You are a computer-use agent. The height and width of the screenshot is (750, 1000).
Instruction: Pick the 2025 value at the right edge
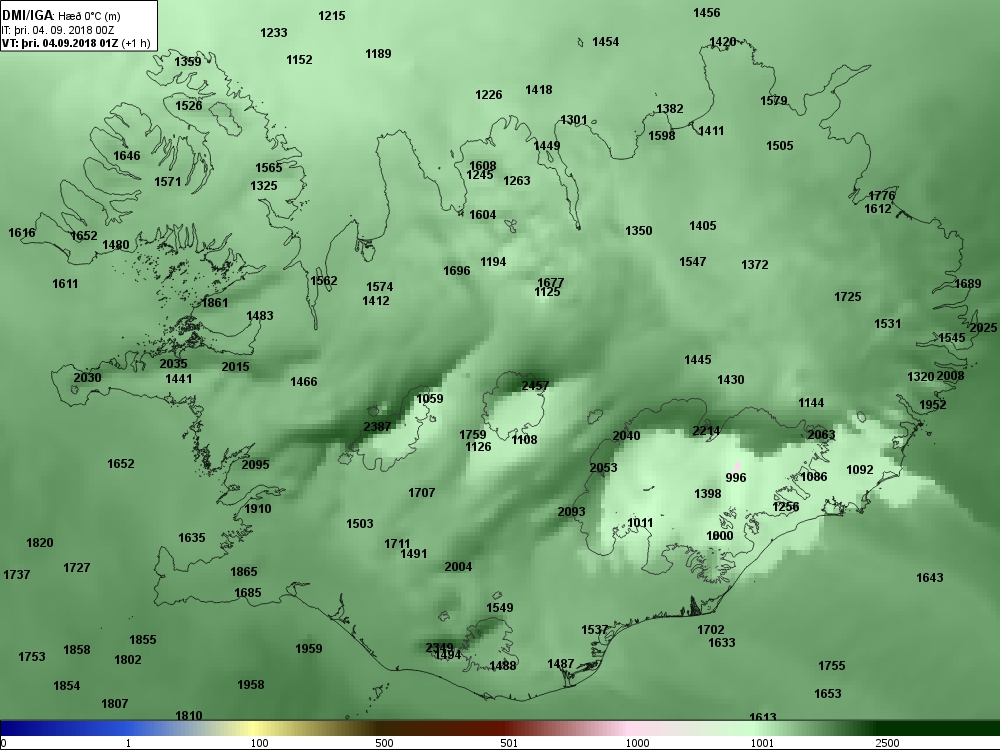[x=983, y=327]
